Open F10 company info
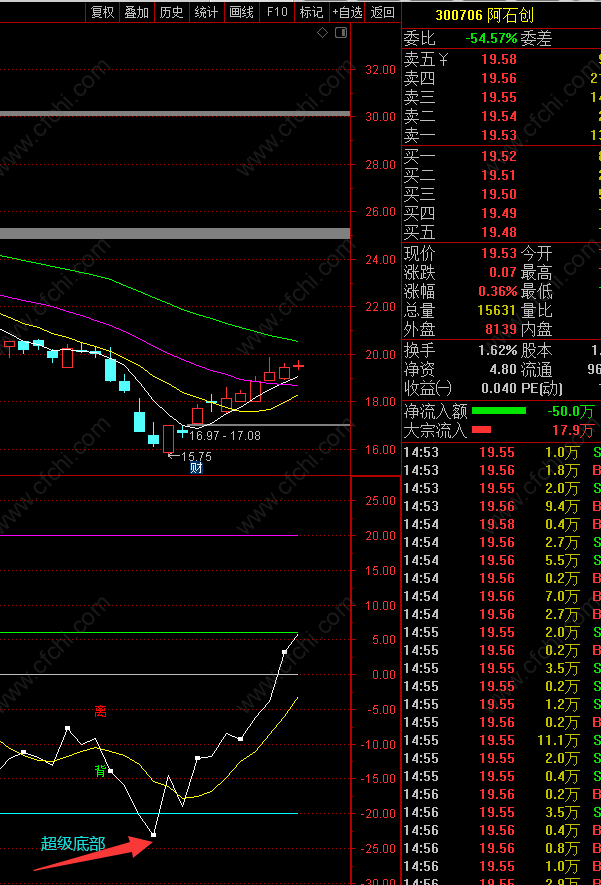Viewport: 601px width, 885px height. [277, 12]
